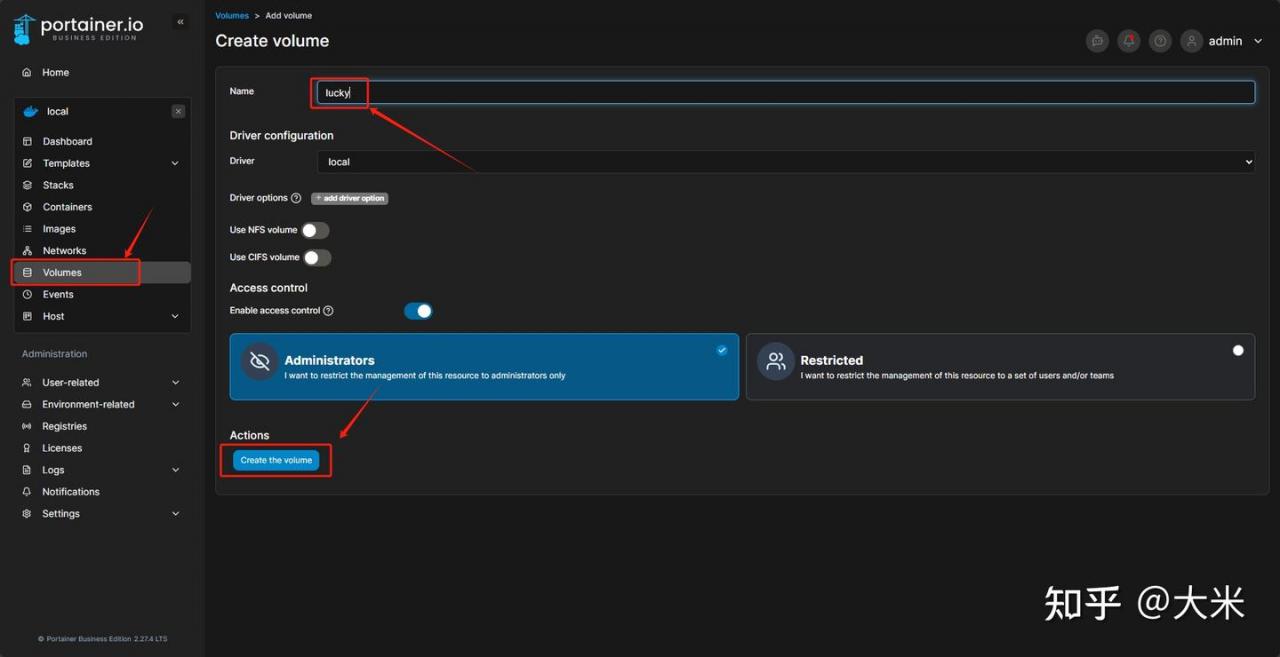
Task: Click the Restricted people icon
Action: click(x=776, y=362)
